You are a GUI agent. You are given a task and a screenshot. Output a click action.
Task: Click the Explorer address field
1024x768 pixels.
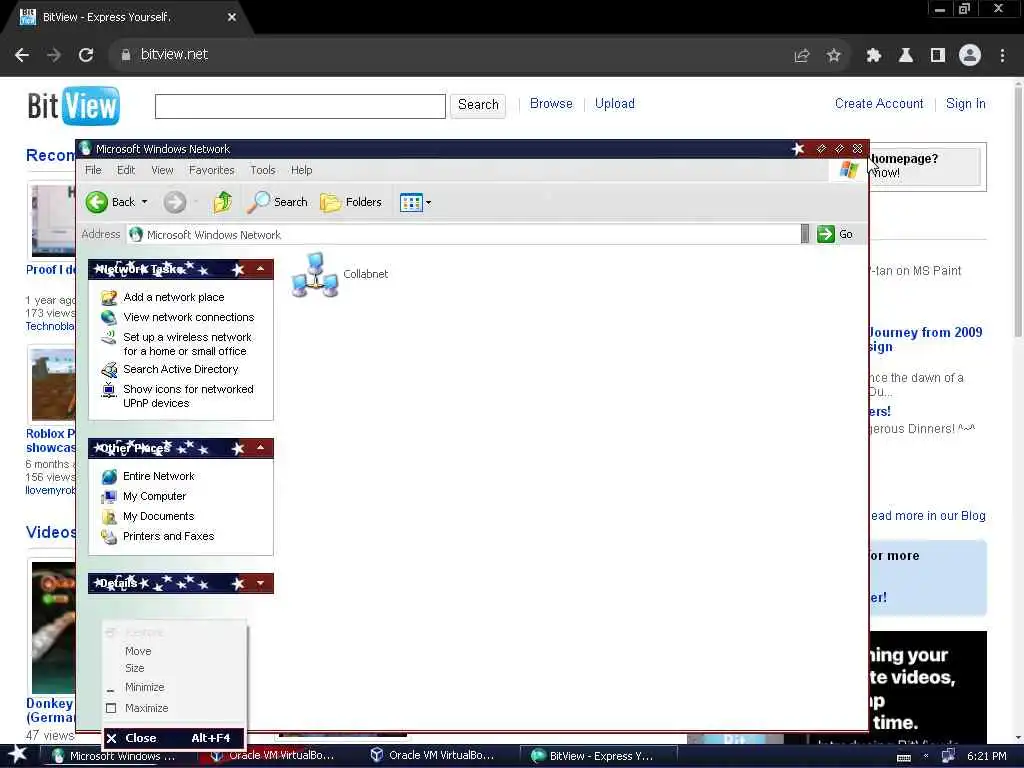(x=464, y=234)
